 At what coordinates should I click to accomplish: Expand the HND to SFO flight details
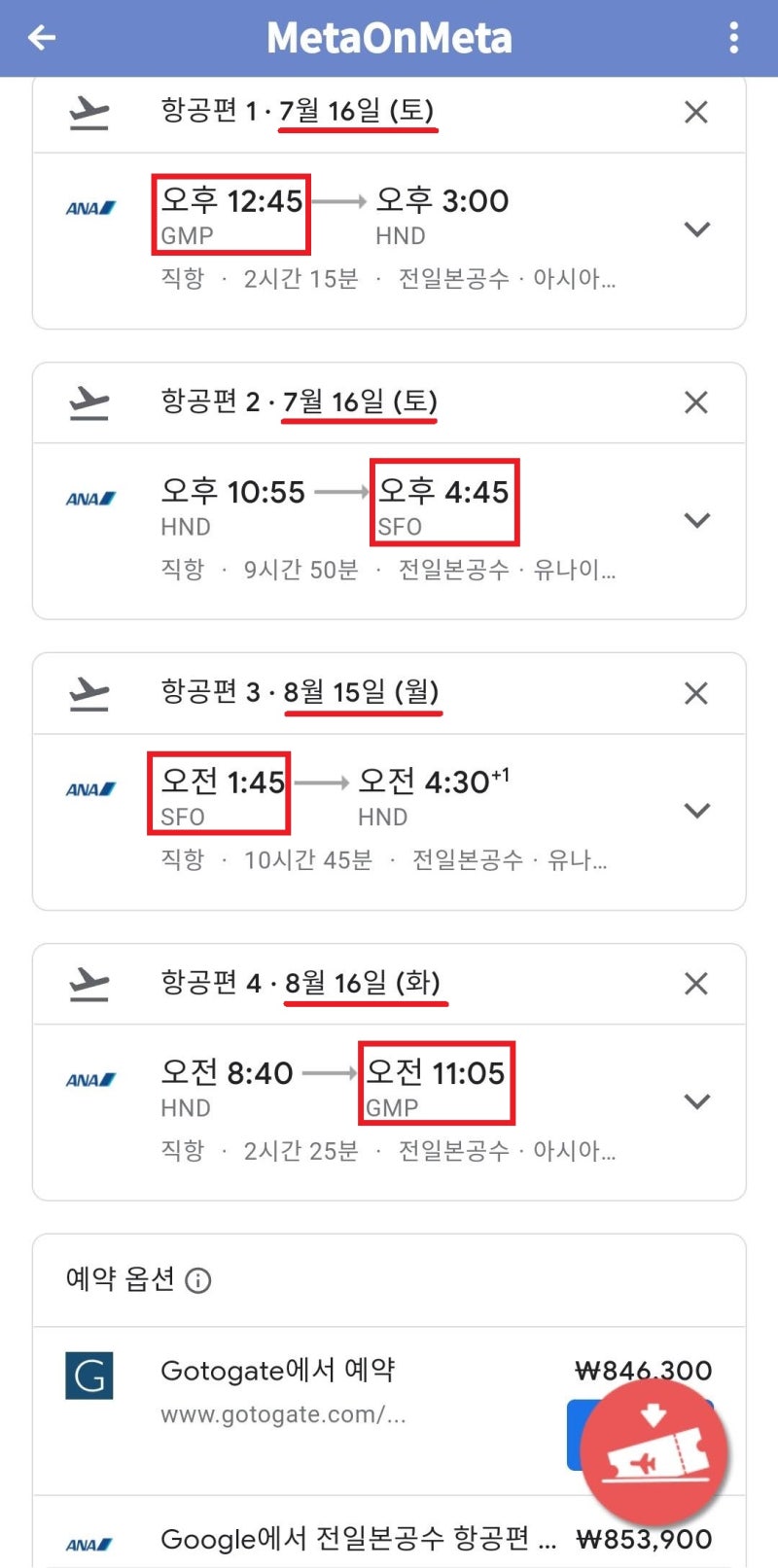(x=696, y=520)
